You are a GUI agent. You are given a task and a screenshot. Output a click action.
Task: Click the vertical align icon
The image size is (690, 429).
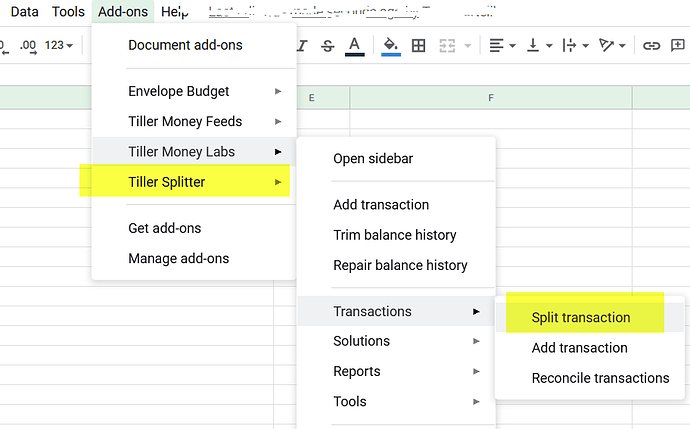pyautogui.click(x=533, y=45)
